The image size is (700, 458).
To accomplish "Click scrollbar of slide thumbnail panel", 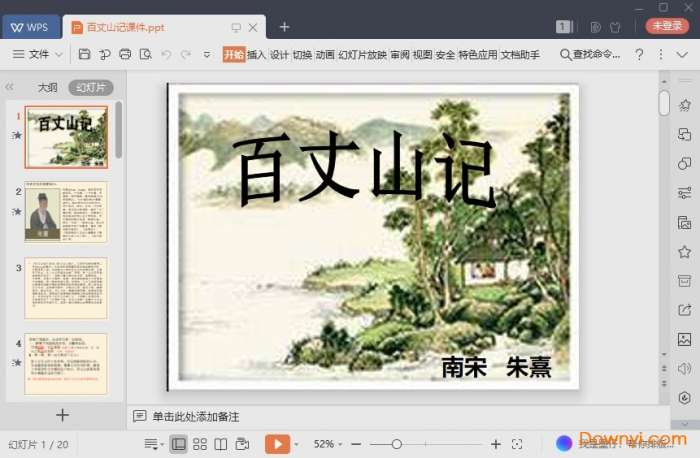I will (x=118, y=129).
